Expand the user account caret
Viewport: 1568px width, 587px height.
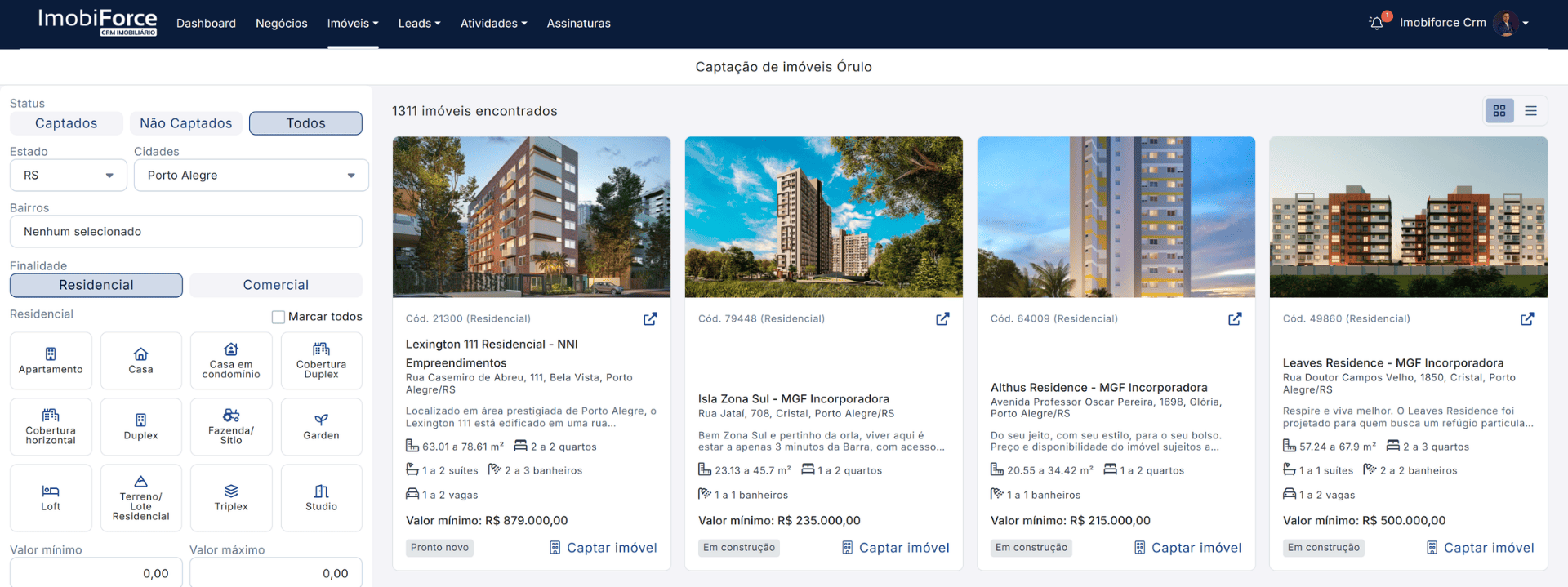[1526, 24]
